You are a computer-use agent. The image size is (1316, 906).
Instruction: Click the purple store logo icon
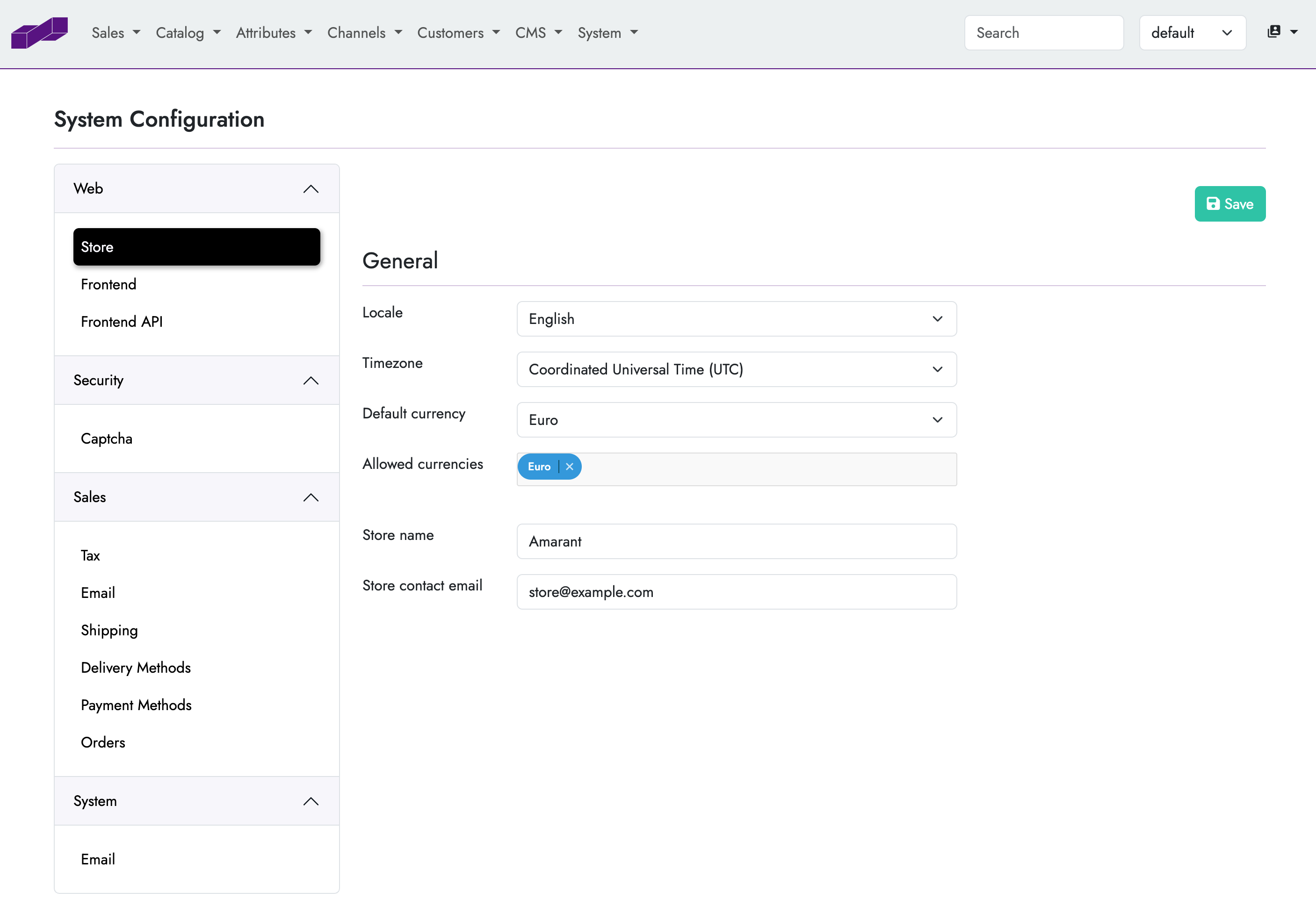tap(39, 32)
